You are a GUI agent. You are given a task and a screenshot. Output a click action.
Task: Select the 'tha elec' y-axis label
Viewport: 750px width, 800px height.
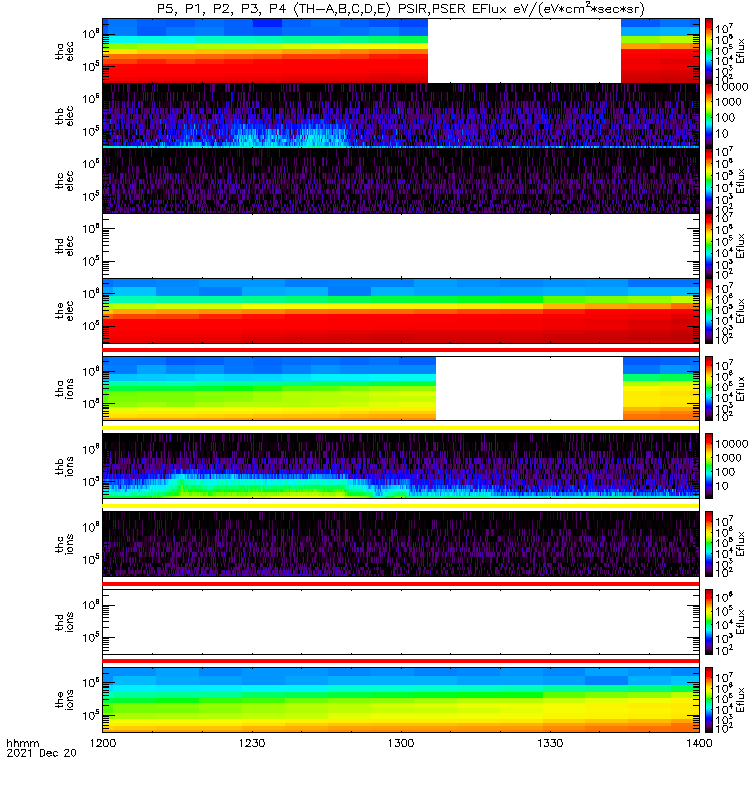click(64, 51)
